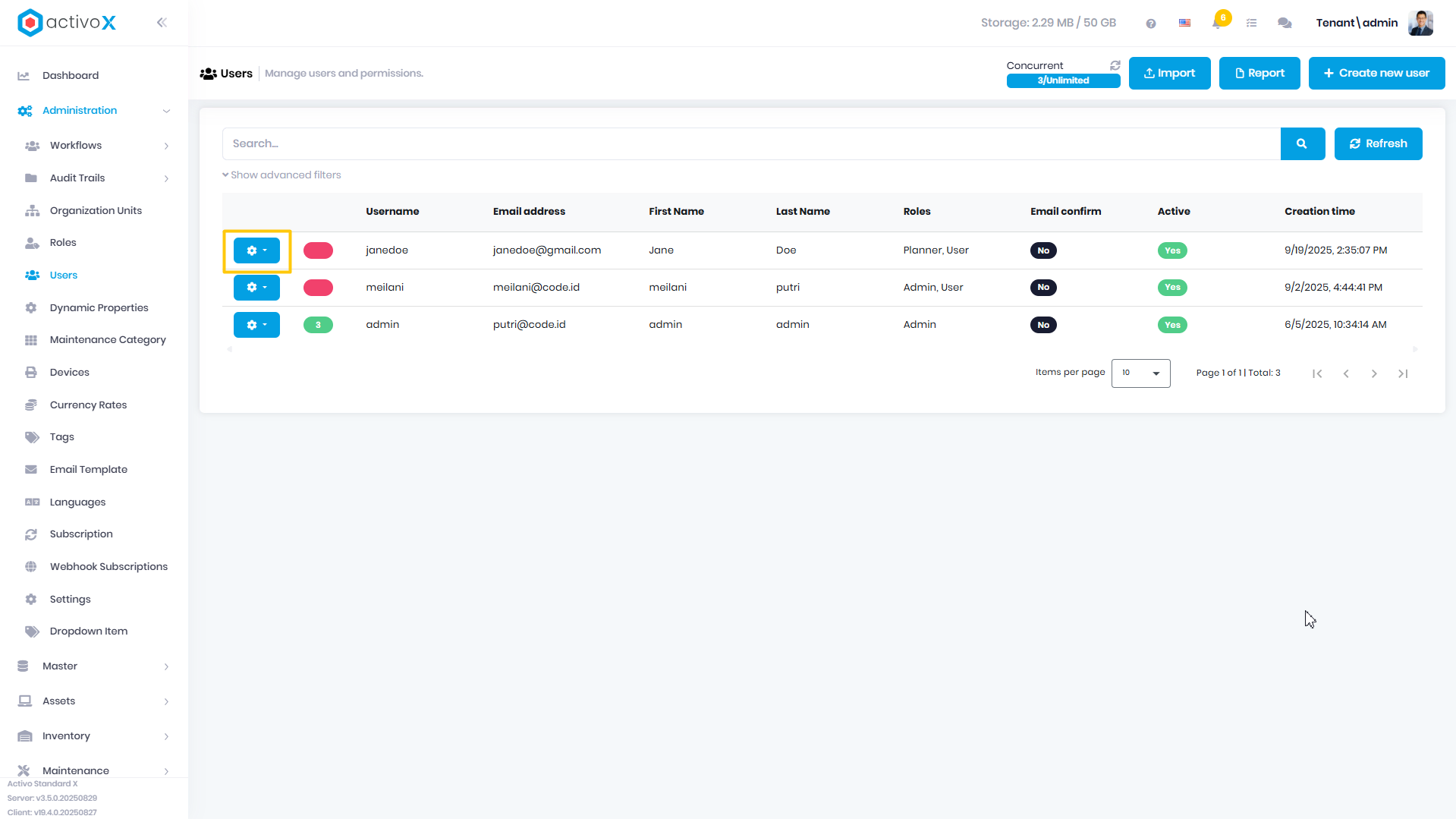Click the Import button
Image resolution: width=1456 pixels, height=819 pixels.
click(1169, 74)
